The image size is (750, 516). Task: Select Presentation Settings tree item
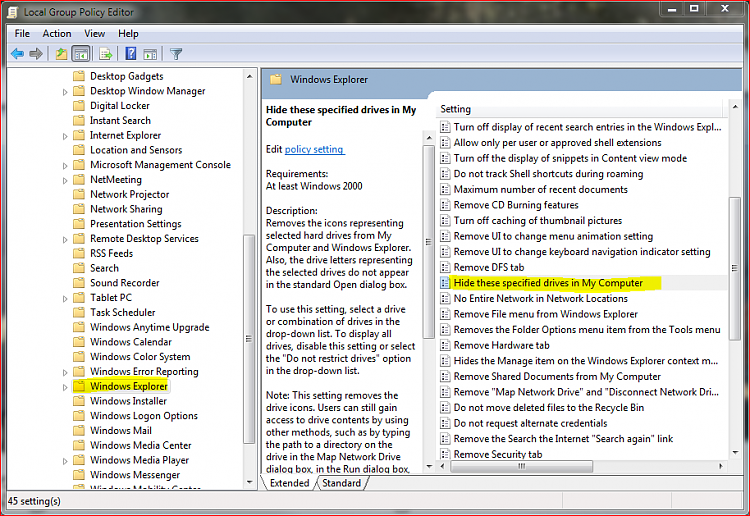(135, 224)
